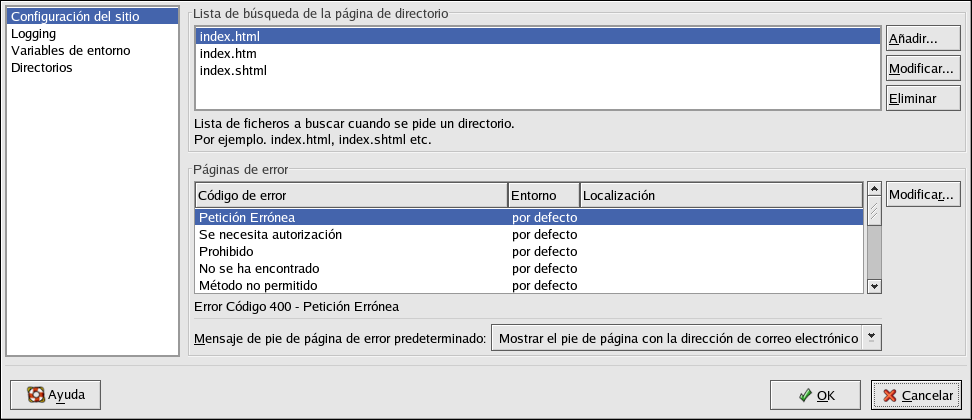
Task: Select index.htm list entry
Action: click(229, 54)
